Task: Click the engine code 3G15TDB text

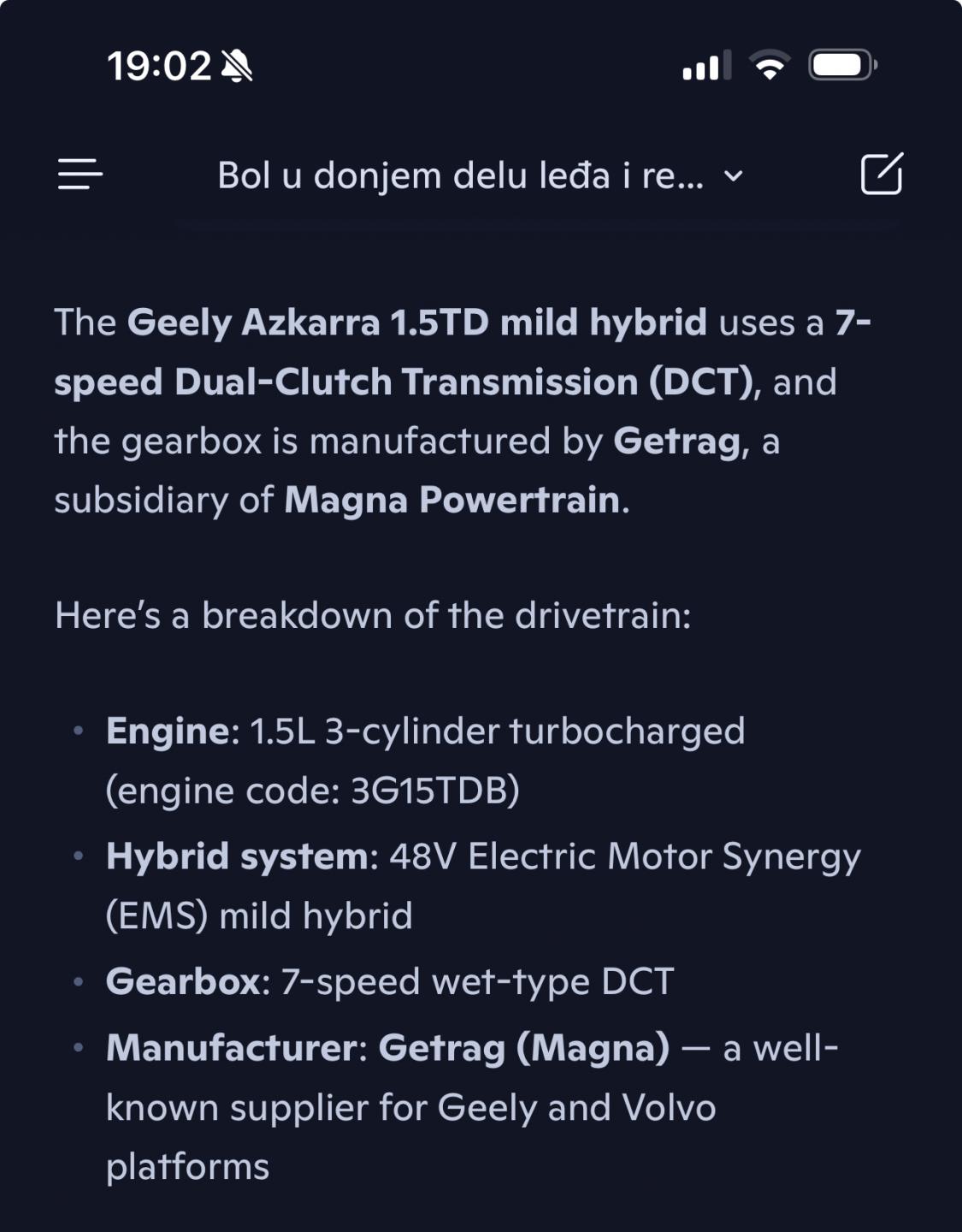Action: click(x=434, y=791)
